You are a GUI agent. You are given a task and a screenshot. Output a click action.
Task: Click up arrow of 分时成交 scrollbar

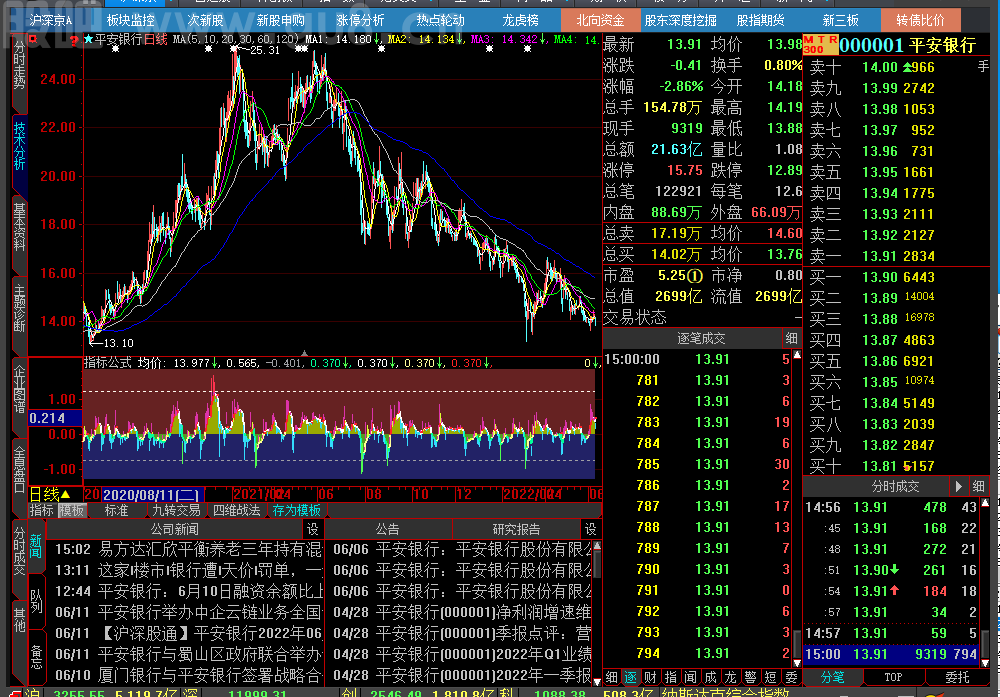tap(985, 503)
